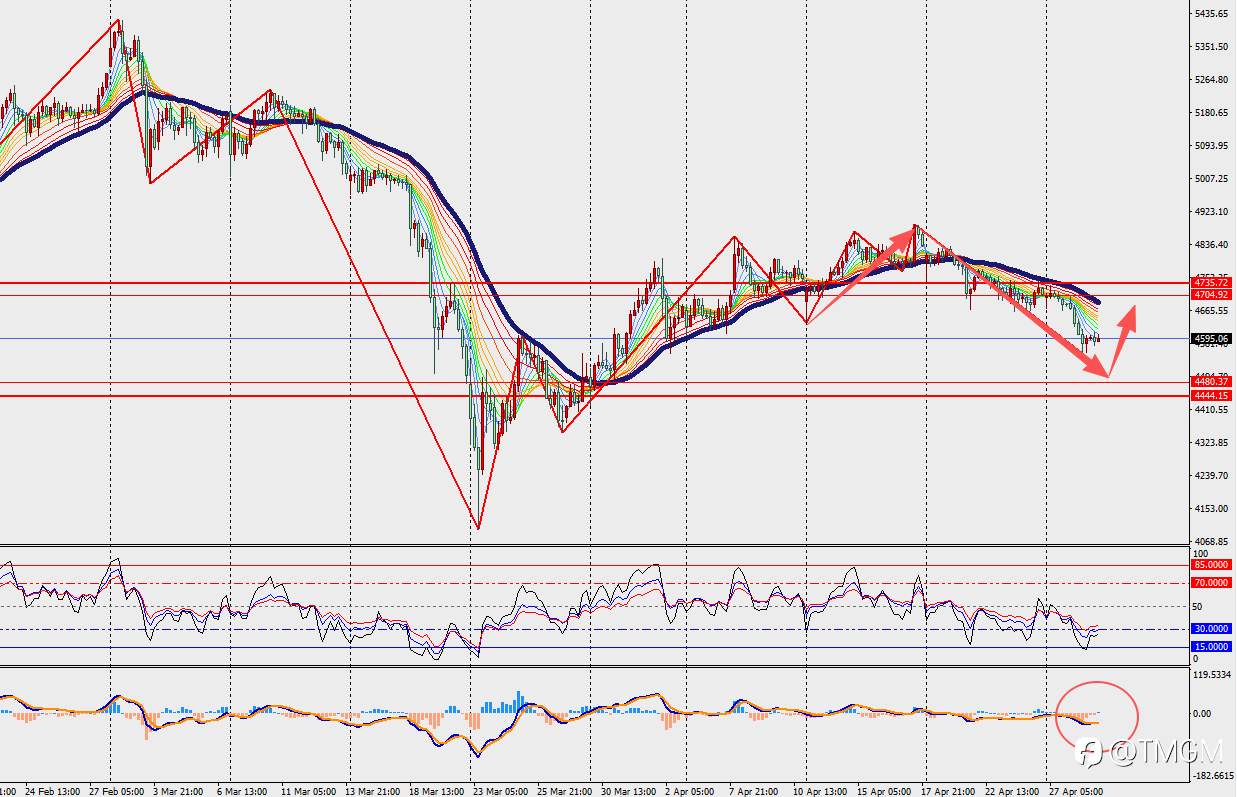Click the 10 Apr 13:00 time label
1237x797 pixels.
point(822,791)
